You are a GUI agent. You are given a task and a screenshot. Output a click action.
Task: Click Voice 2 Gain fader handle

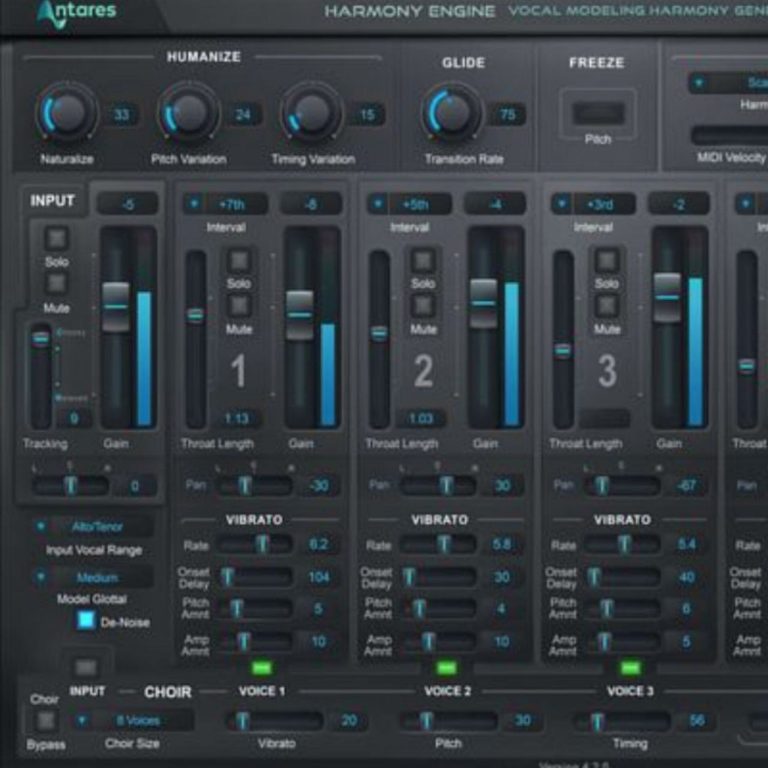[483, 303]
